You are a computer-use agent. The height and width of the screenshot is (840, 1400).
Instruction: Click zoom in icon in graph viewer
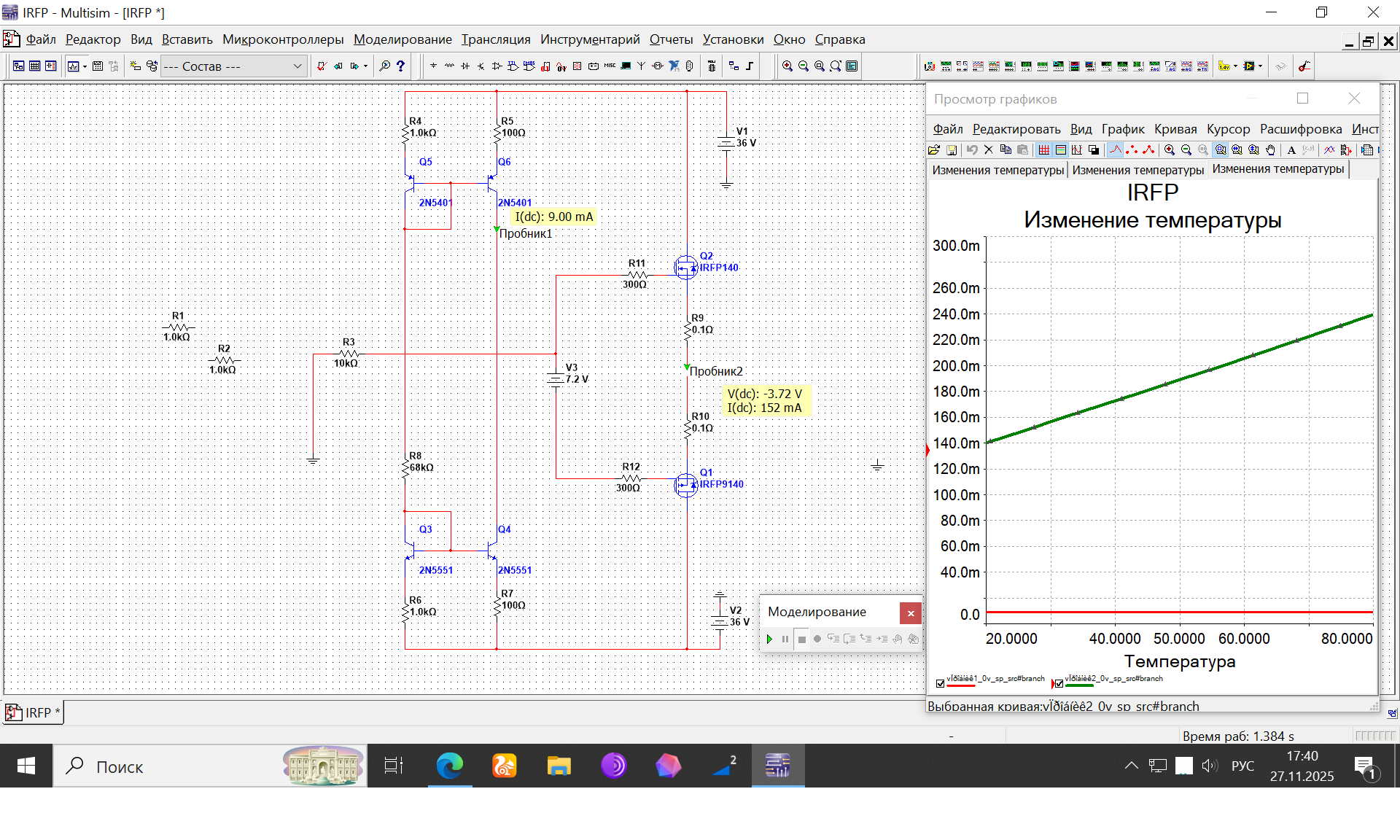point(1169,150)
